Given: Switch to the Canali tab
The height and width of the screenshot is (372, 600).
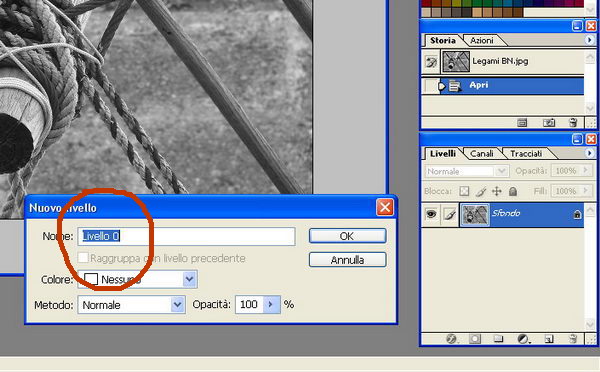Looking at the screenshot, I should (x=481, y=153).
